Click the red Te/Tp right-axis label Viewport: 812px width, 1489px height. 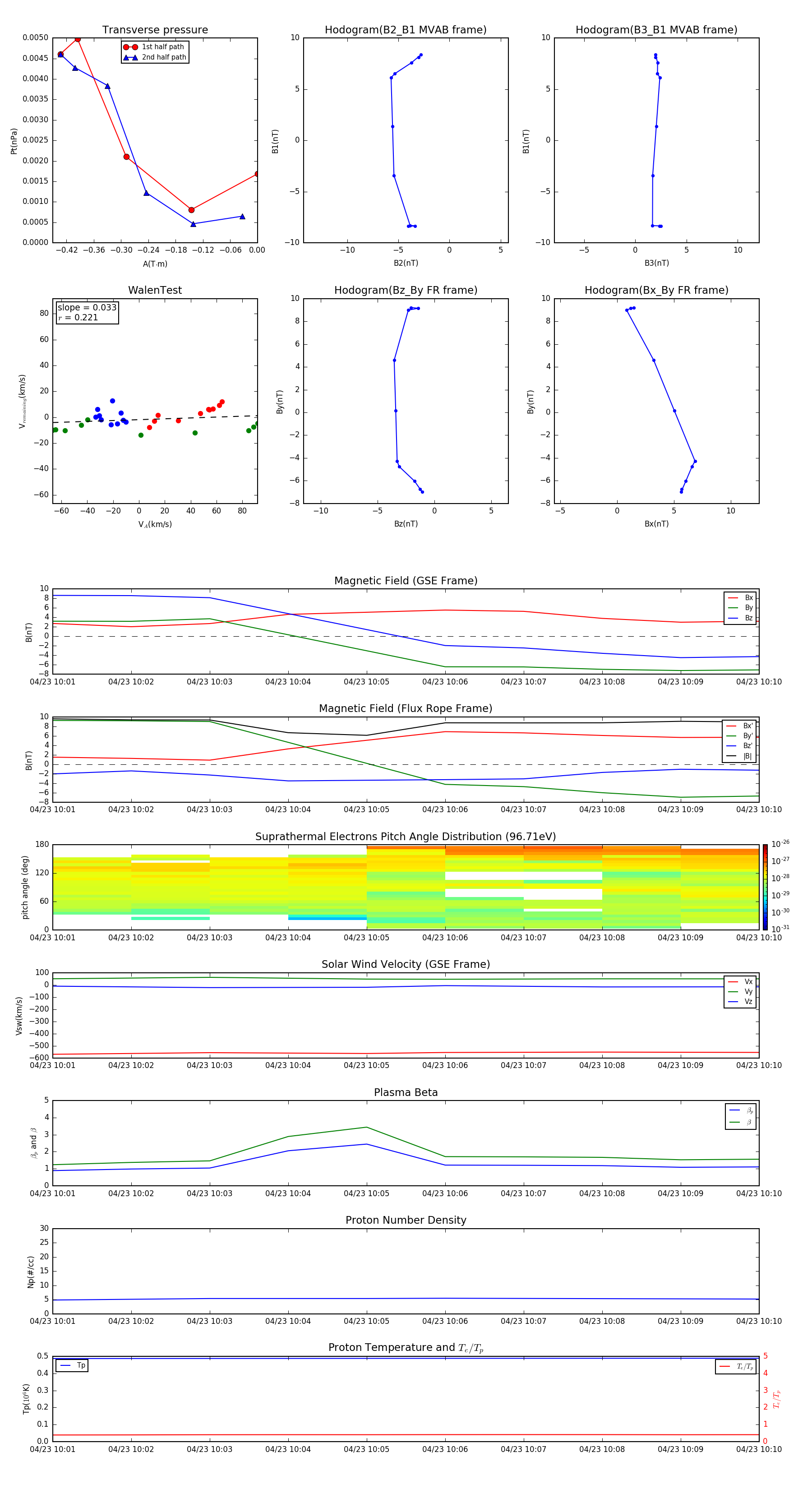(776, 1399)
